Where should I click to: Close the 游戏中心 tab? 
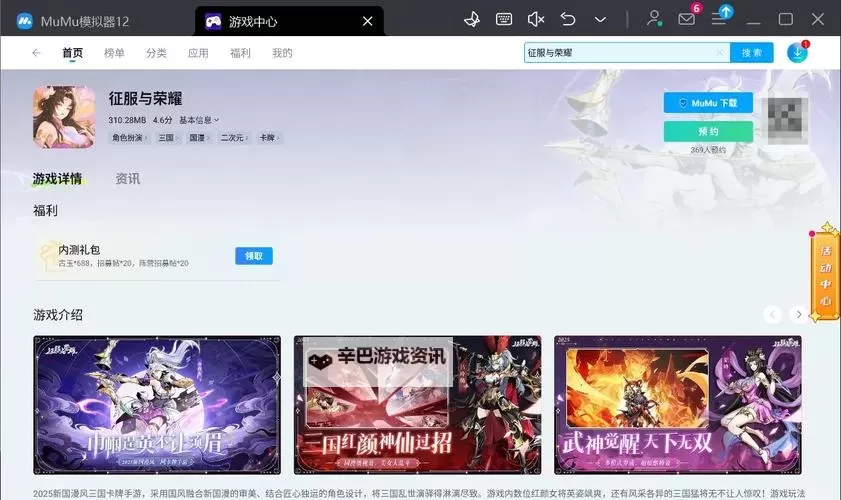(x=367, y=21)
